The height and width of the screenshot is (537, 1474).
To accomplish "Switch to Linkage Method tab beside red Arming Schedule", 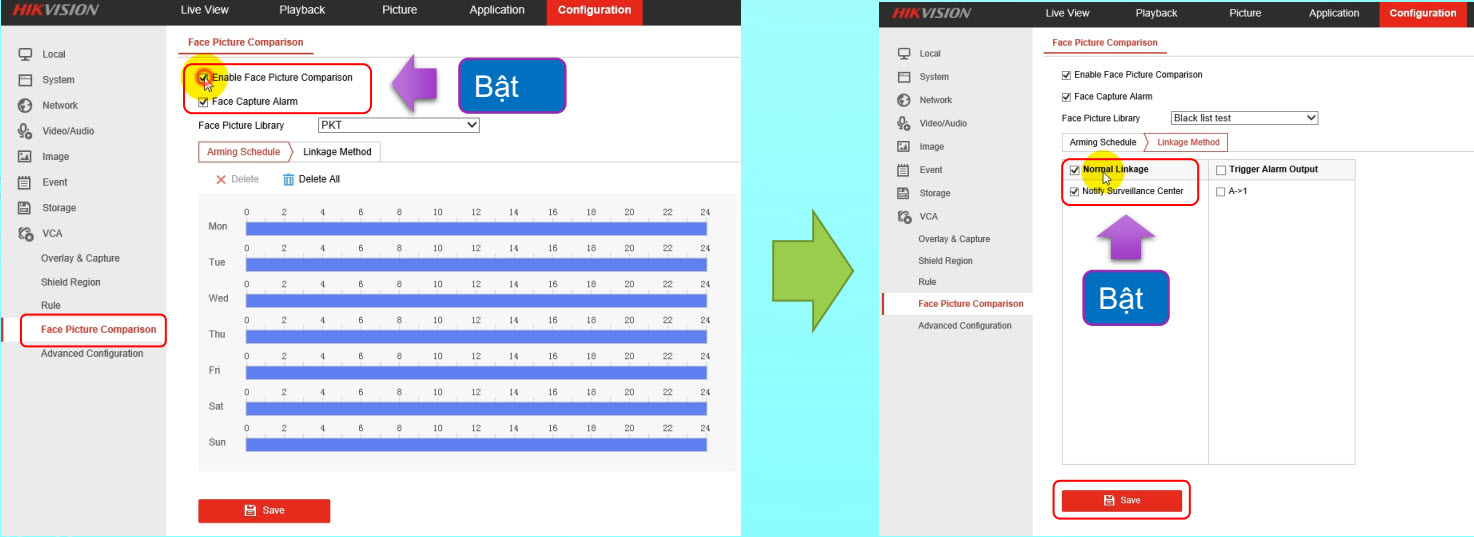I will click(x=337, y=152).
